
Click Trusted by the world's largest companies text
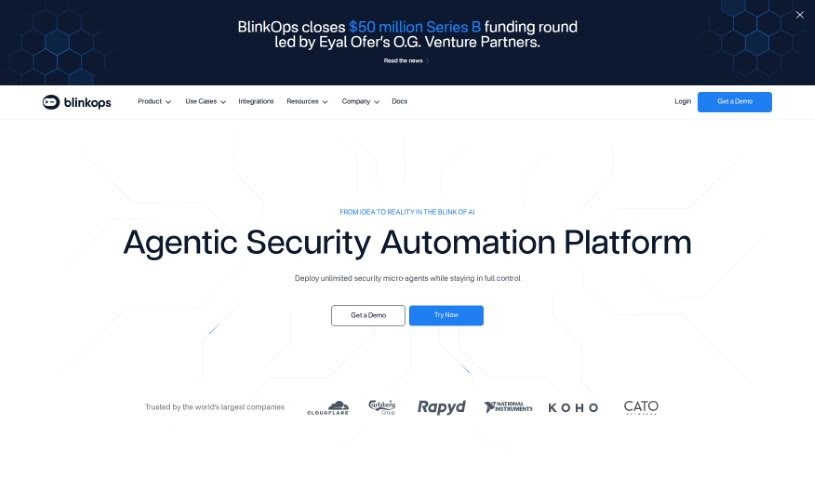pyautogui.click(x=215, y=407)
